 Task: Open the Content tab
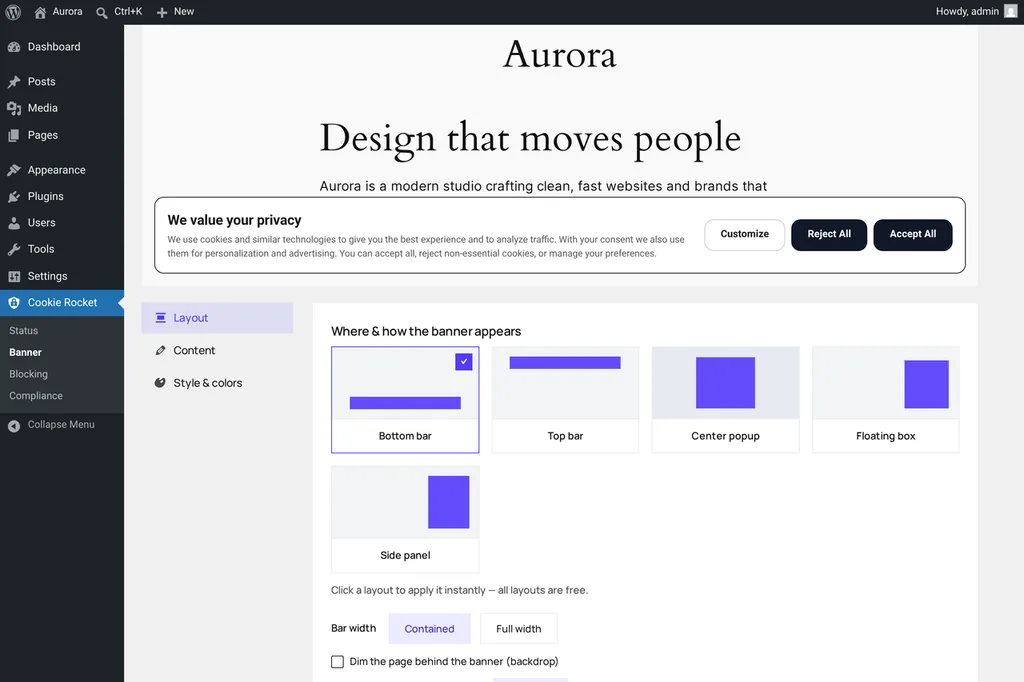pos(217,350)
